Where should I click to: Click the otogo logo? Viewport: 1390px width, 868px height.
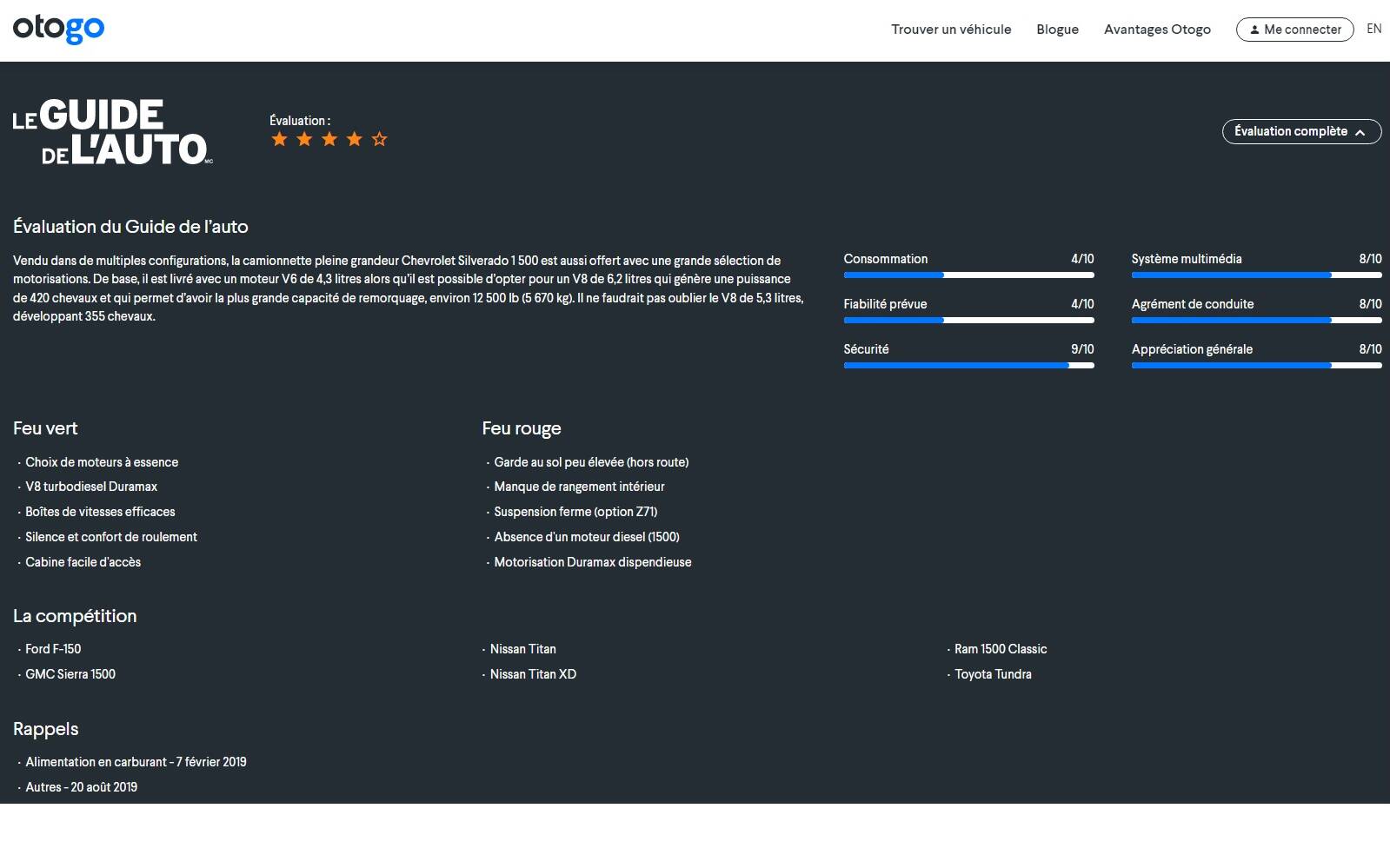point(58,29)
